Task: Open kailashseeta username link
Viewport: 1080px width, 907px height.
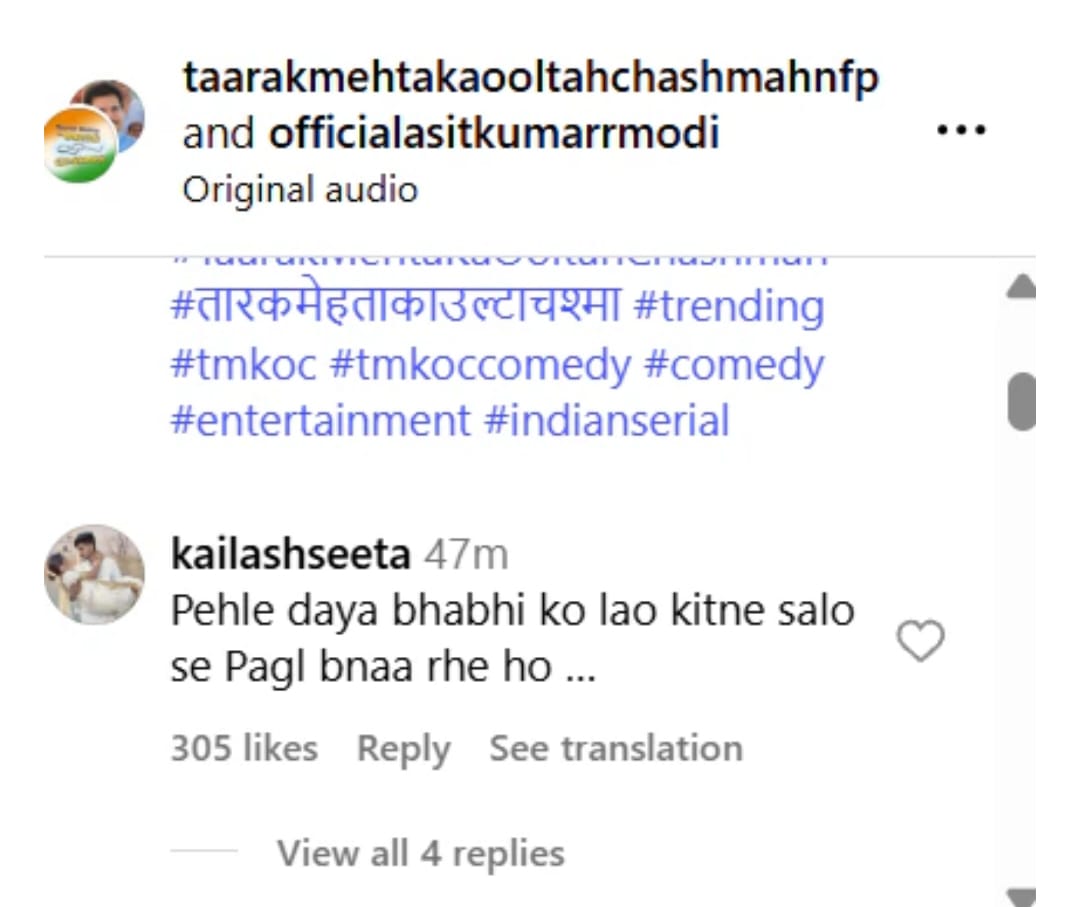Action: point(290,554)
